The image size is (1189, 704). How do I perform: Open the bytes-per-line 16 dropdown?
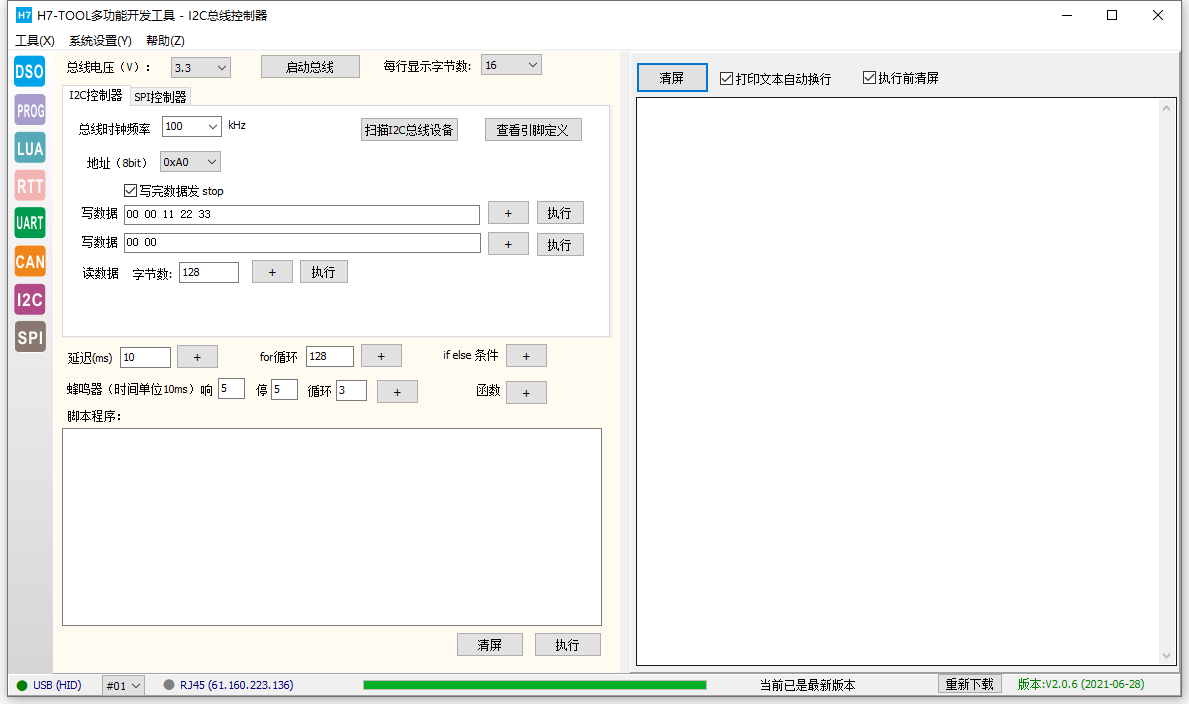point(511,65)
